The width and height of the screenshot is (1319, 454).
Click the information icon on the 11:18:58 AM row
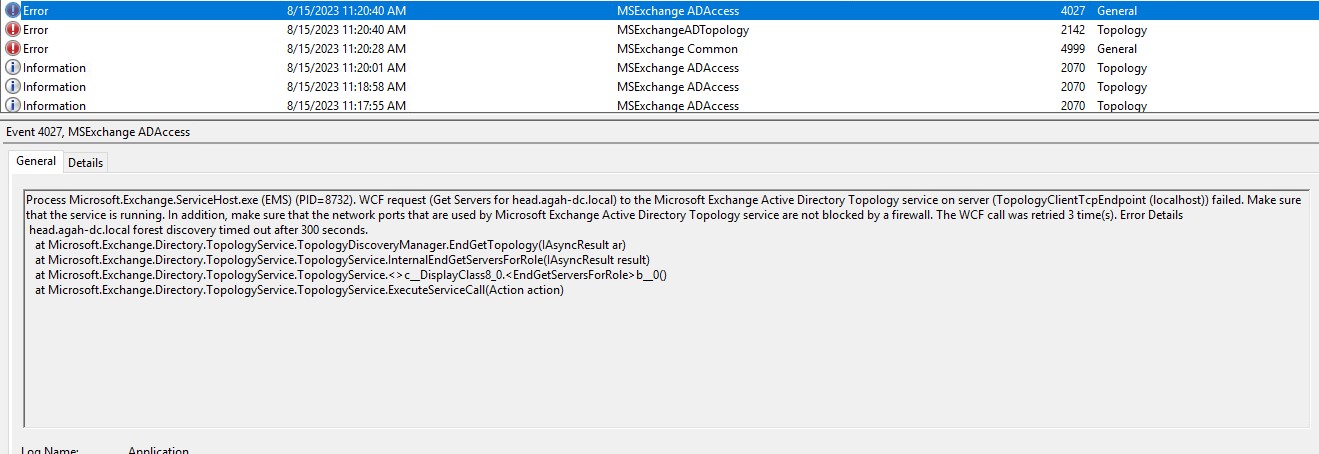coord(12,86)
